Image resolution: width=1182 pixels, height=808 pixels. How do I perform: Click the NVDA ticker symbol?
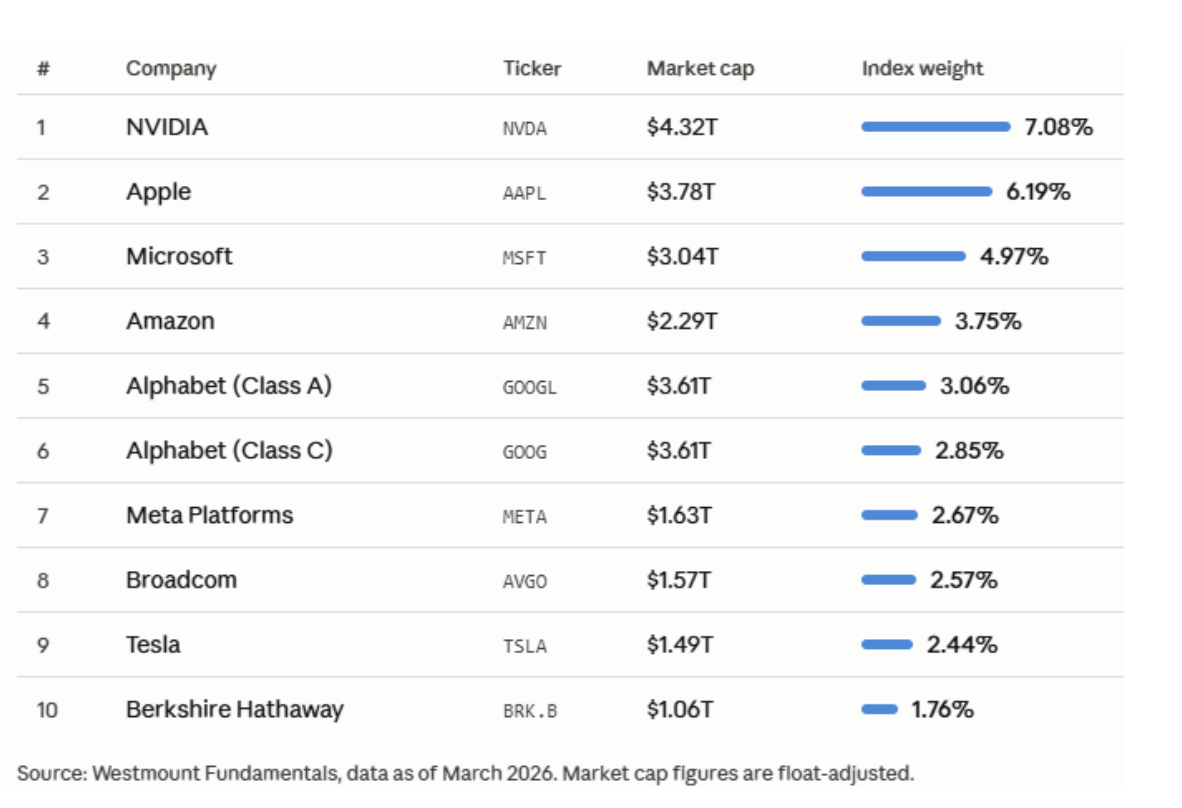point(525,128)
